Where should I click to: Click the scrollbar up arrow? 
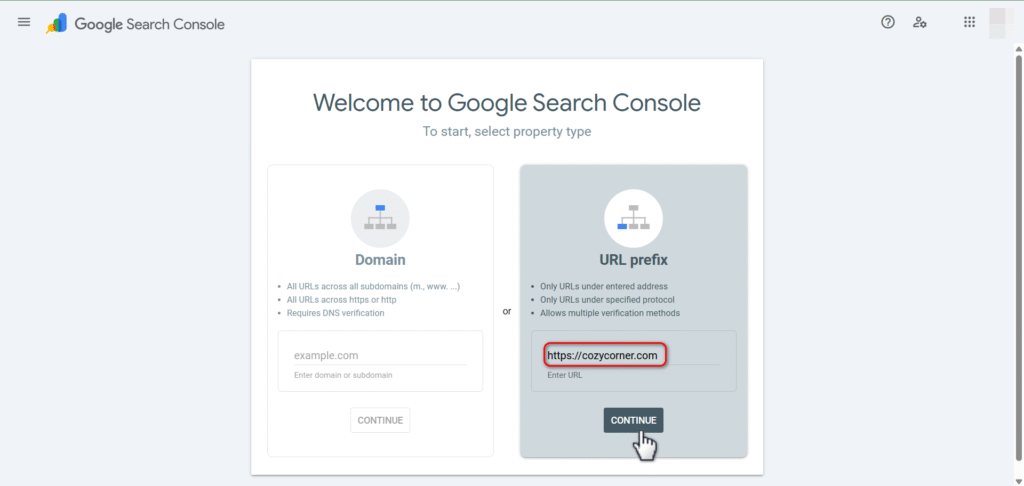point(1018,49)
